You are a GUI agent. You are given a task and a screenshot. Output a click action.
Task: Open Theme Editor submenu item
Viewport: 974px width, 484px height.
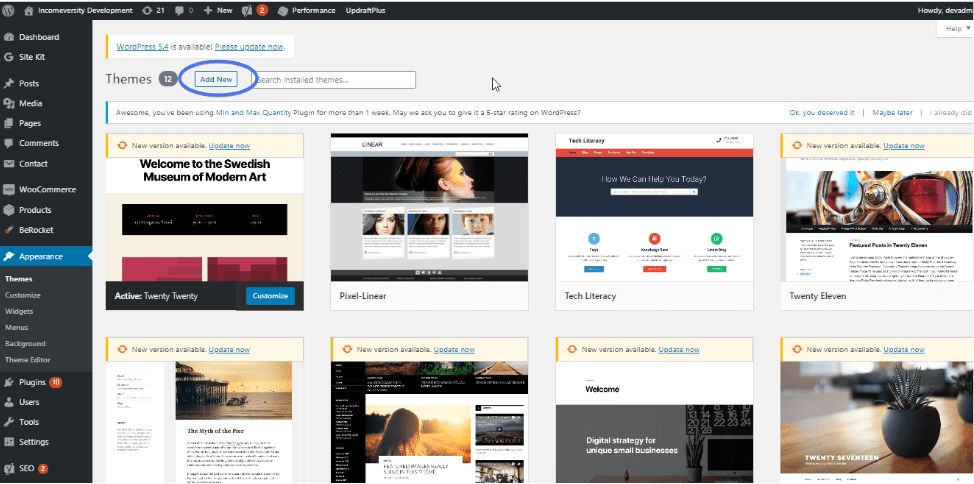coord(28,360)
